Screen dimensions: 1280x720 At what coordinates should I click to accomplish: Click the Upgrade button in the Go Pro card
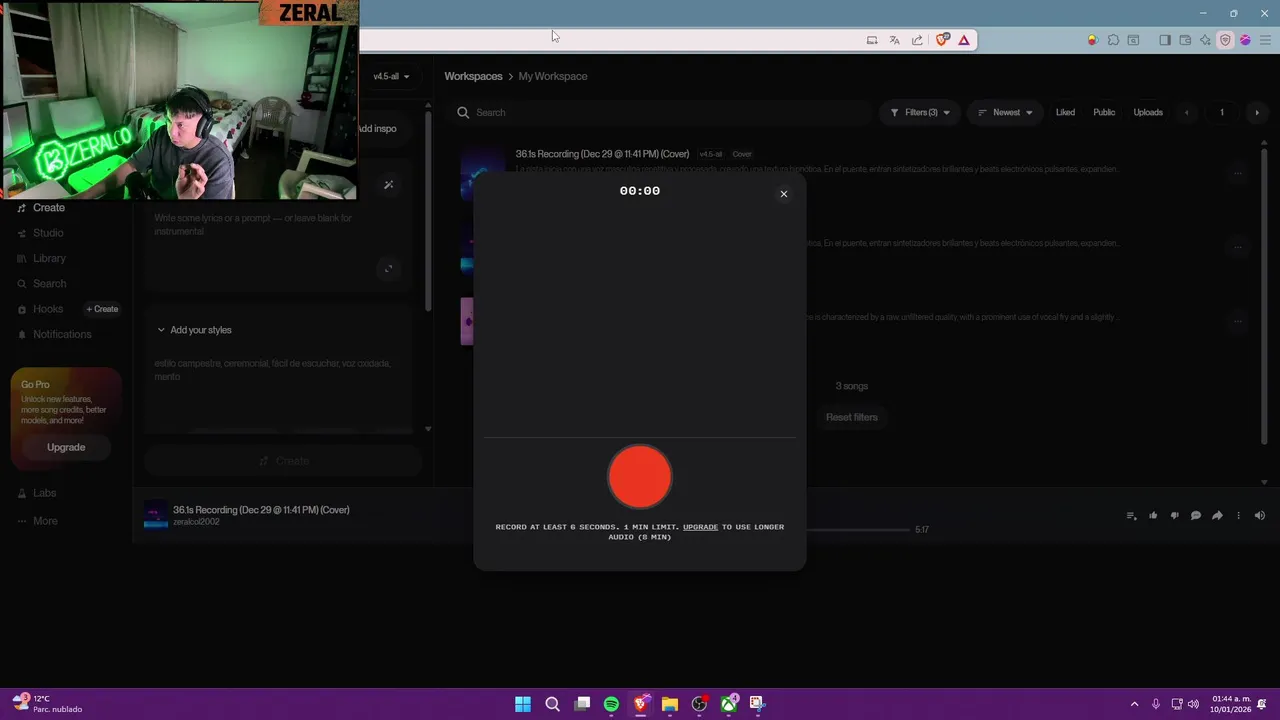coord(66,447)
